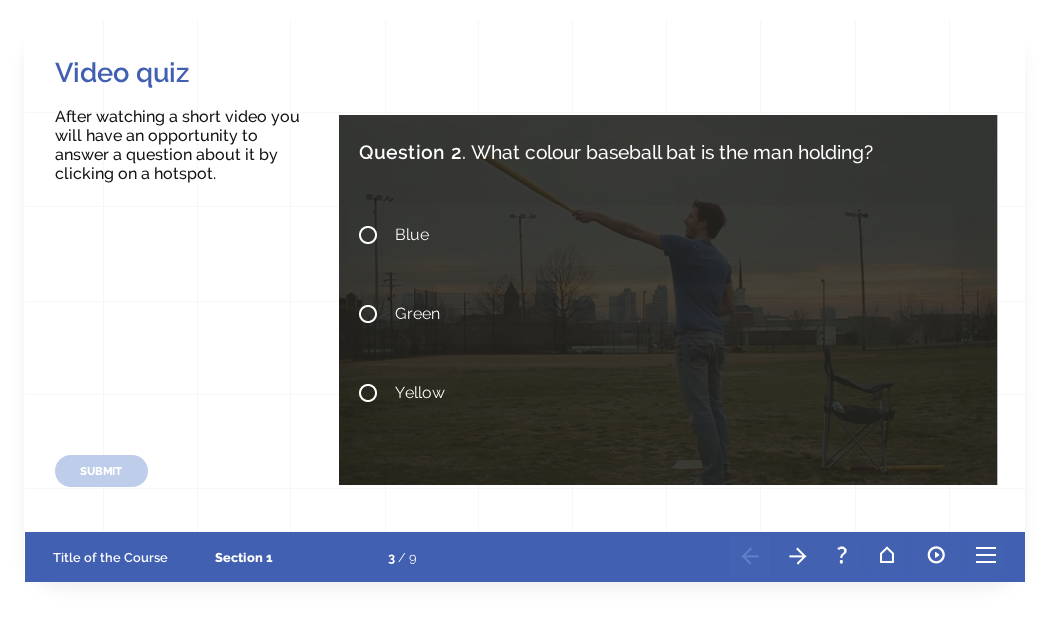Screen dimensions: 1050x621
Task: Click the Section 1 label
Action: [243, 557]
